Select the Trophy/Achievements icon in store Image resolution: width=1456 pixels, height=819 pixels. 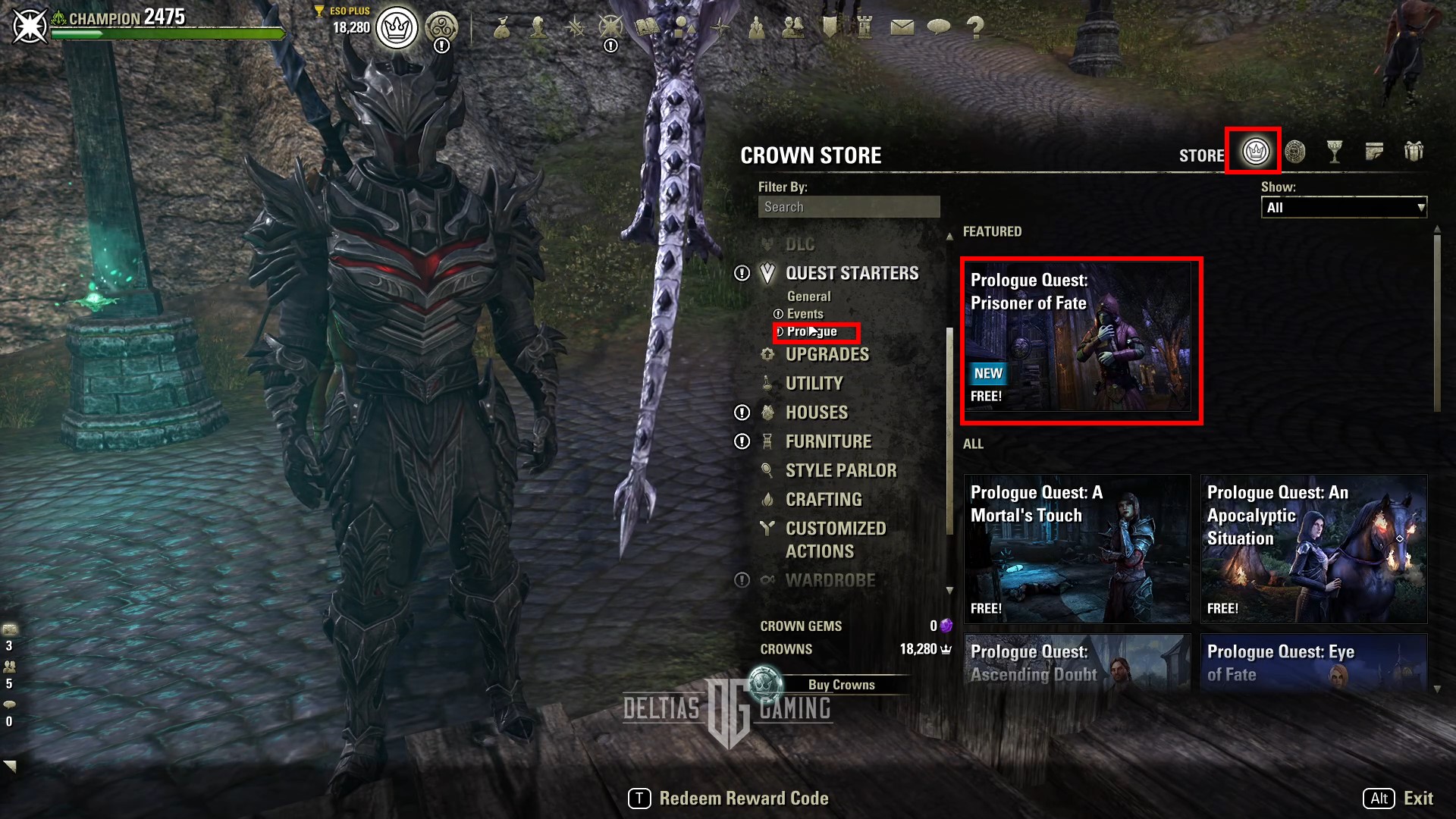point(1333,152)
